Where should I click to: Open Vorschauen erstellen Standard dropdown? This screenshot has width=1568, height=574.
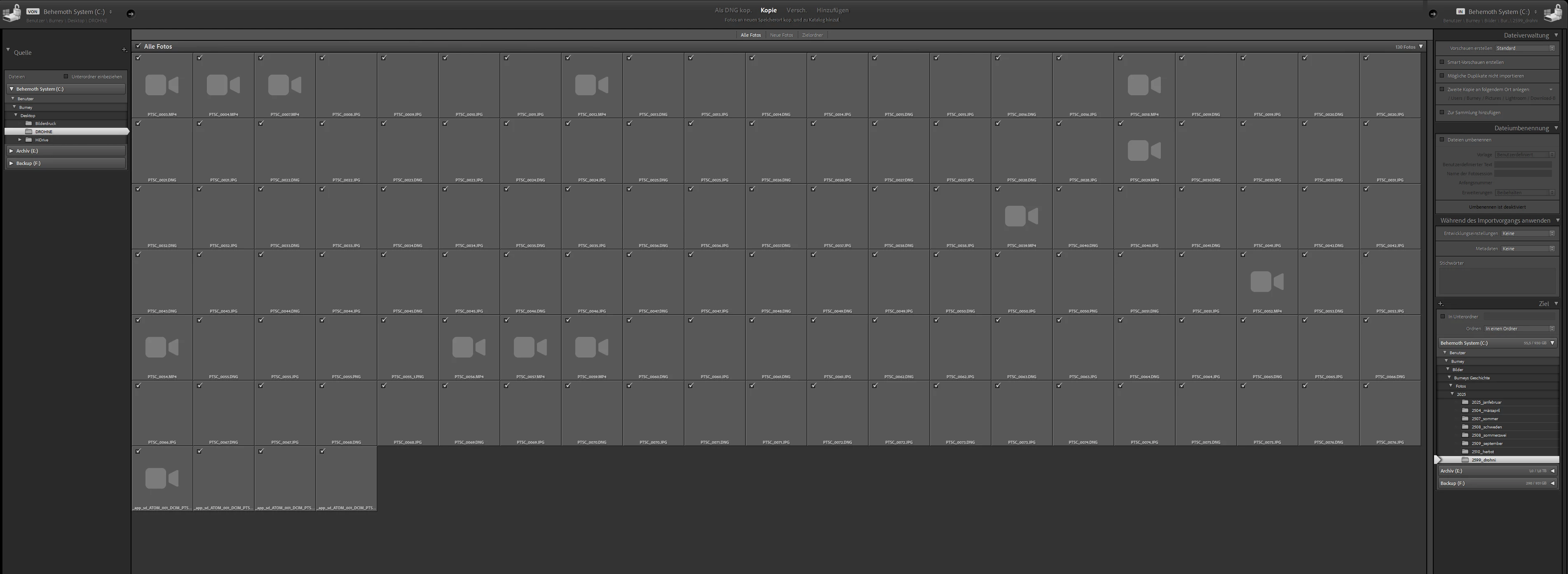[1524, 48]
